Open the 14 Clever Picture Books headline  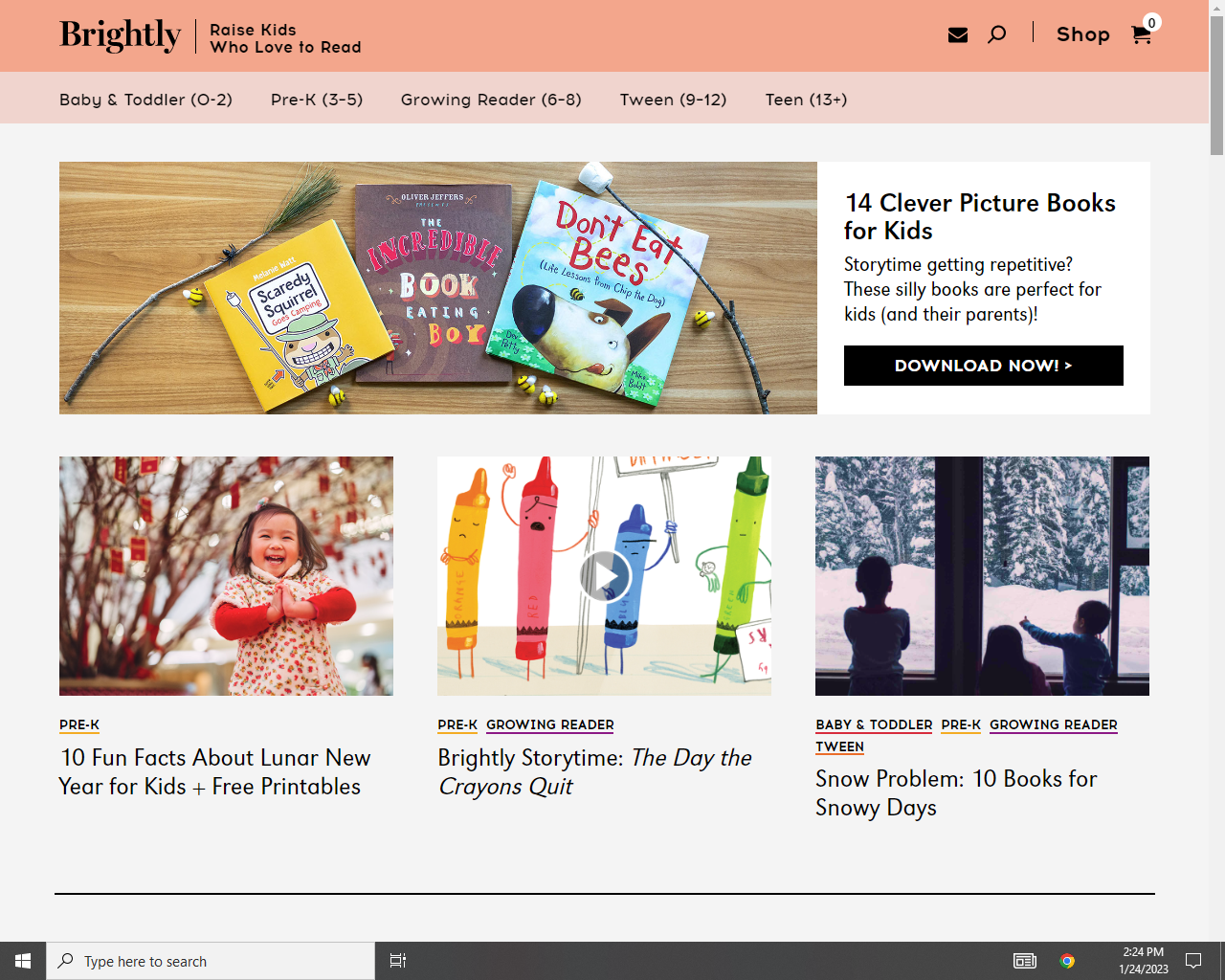point(980,216)
